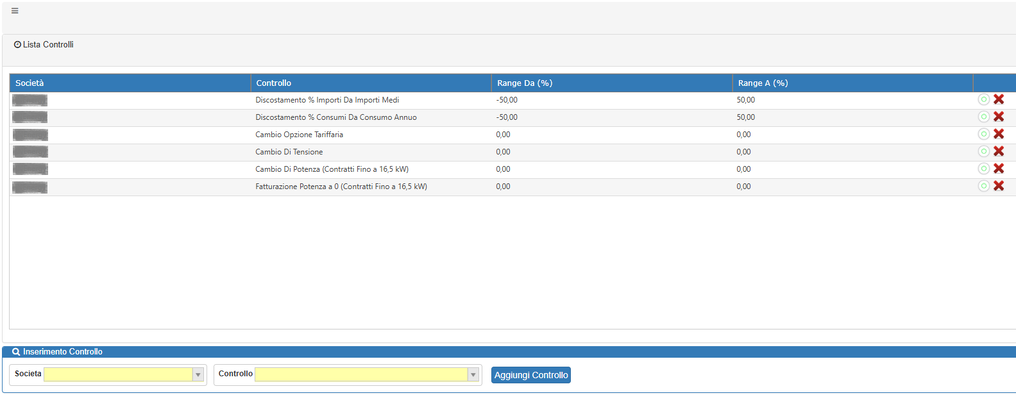Click the Inserimento Controllo panel title
Viewport: 1016px width, 400px height.
point(62,352)
